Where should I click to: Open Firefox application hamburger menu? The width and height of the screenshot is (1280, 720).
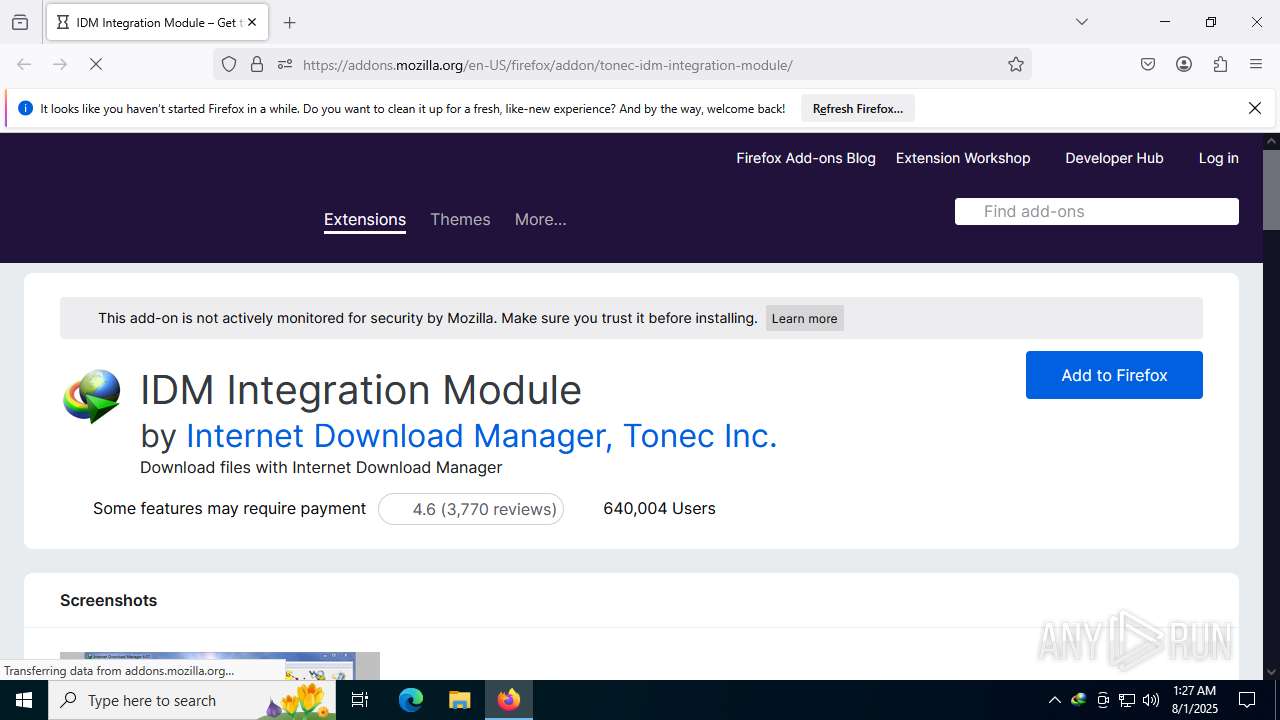coord(1256,64)
